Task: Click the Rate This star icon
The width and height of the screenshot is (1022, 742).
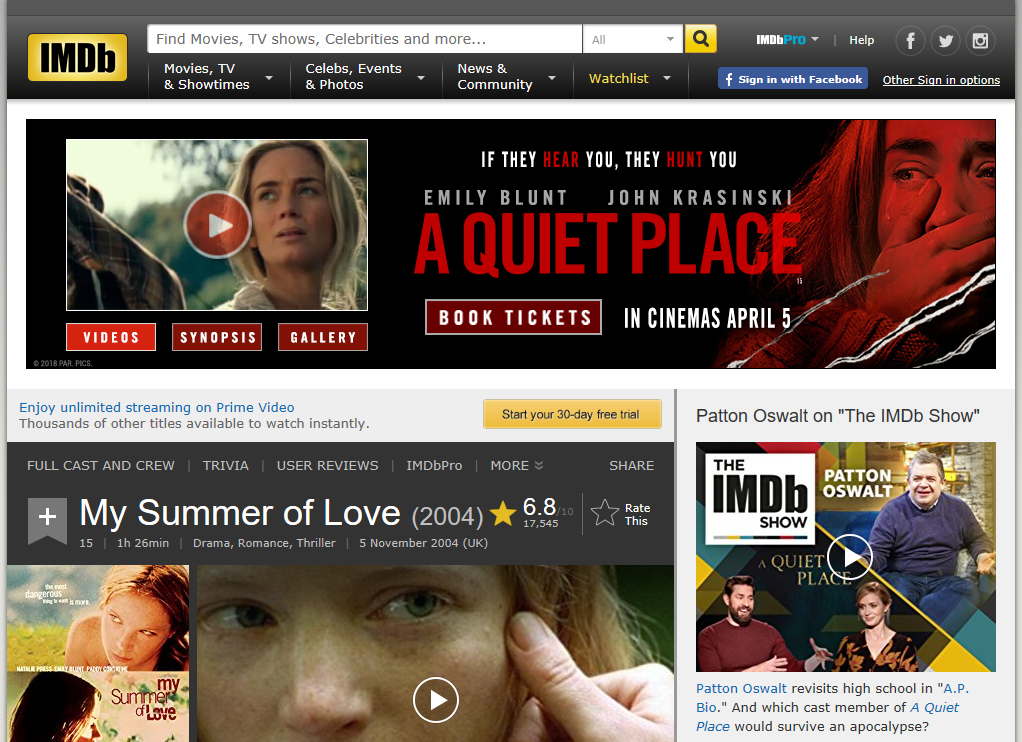Action: 605,512
